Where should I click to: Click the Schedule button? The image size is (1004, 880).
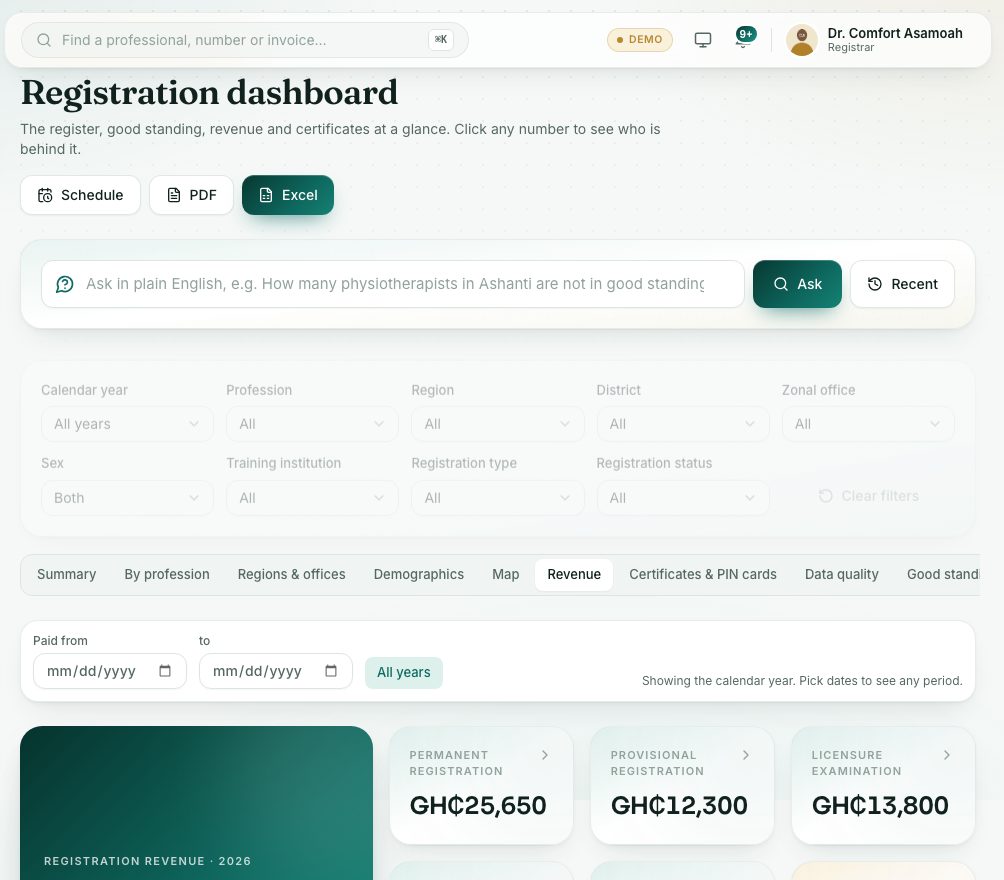[x=80, y=195]
